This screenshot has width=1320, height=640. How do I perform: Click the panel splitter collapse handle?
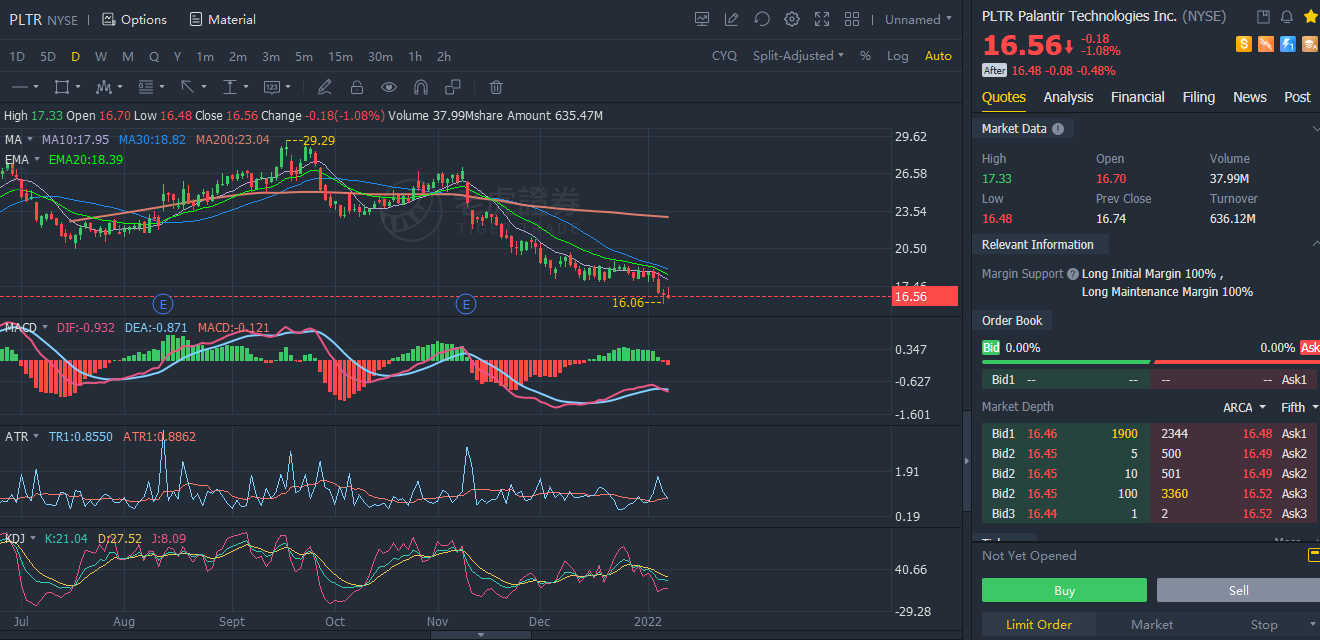pyautogui.click(x=966, y=459)
